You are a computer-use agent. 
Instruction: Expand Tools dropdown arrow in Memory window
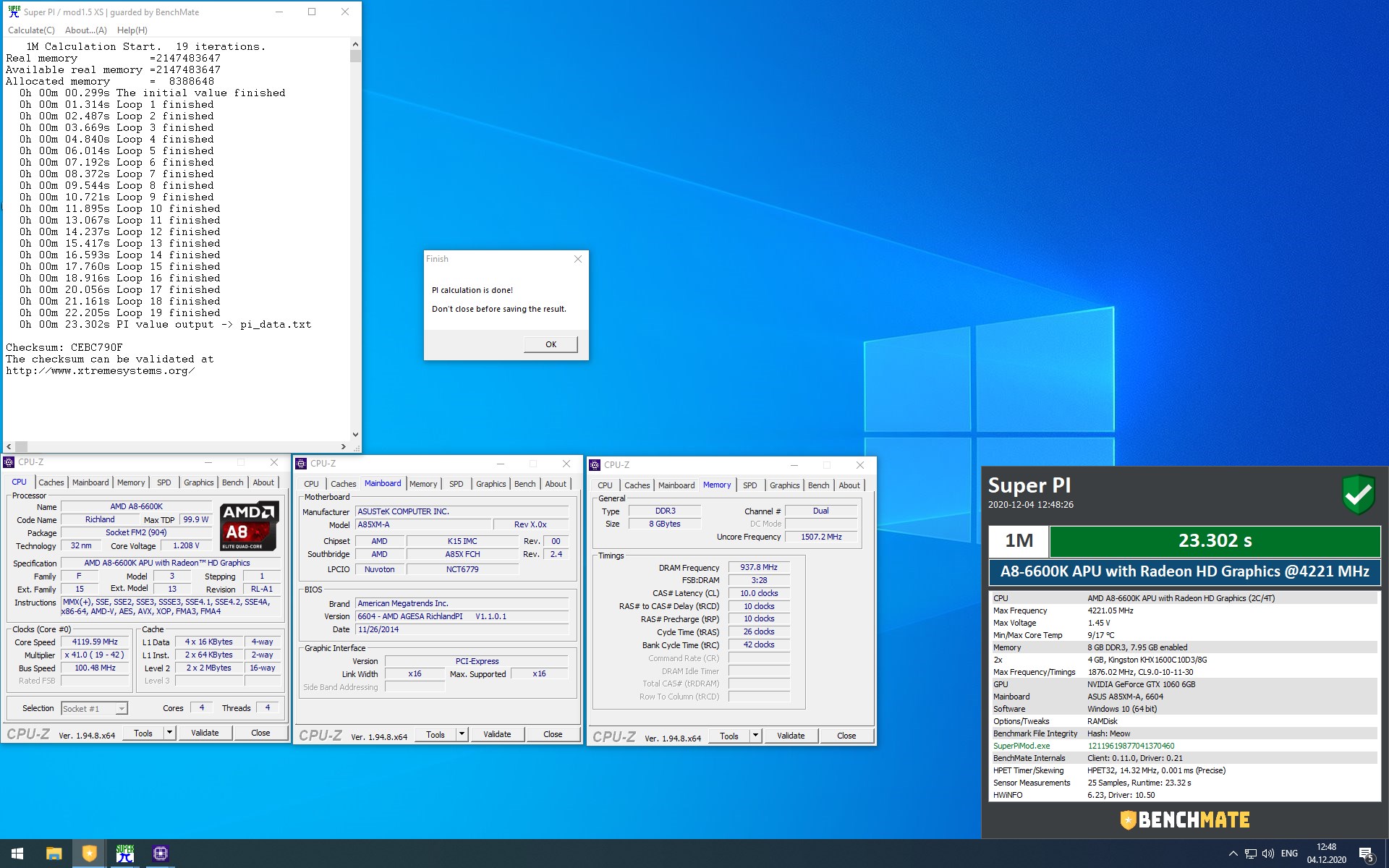[x=755, y=736]
